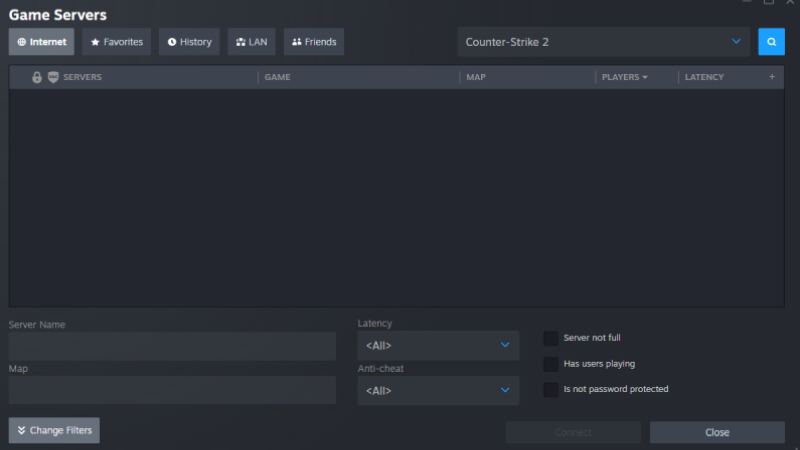Sort by the Servers column header
The height and width of the screenshot is (450, 800).
[x=82, y=77]
